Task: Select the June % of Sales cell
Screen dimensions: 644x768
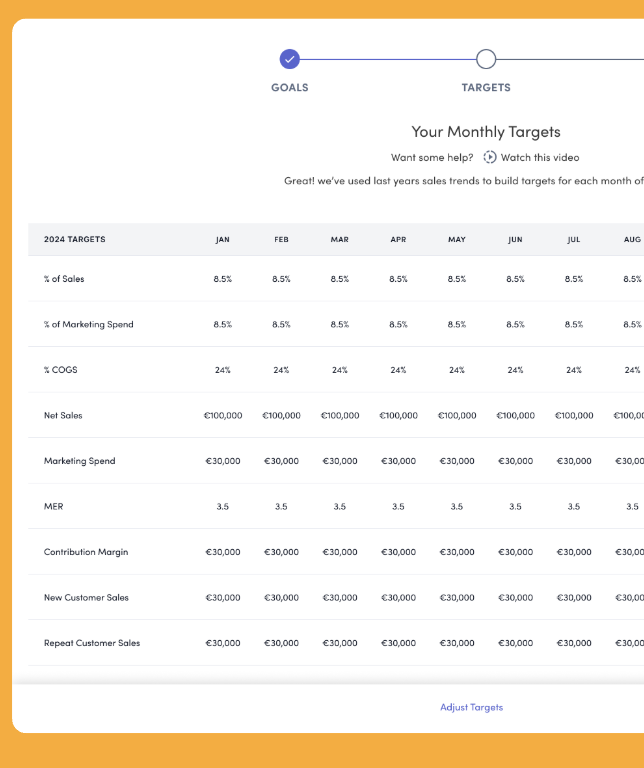Action: pyautogui.click(x=515, y=279)
